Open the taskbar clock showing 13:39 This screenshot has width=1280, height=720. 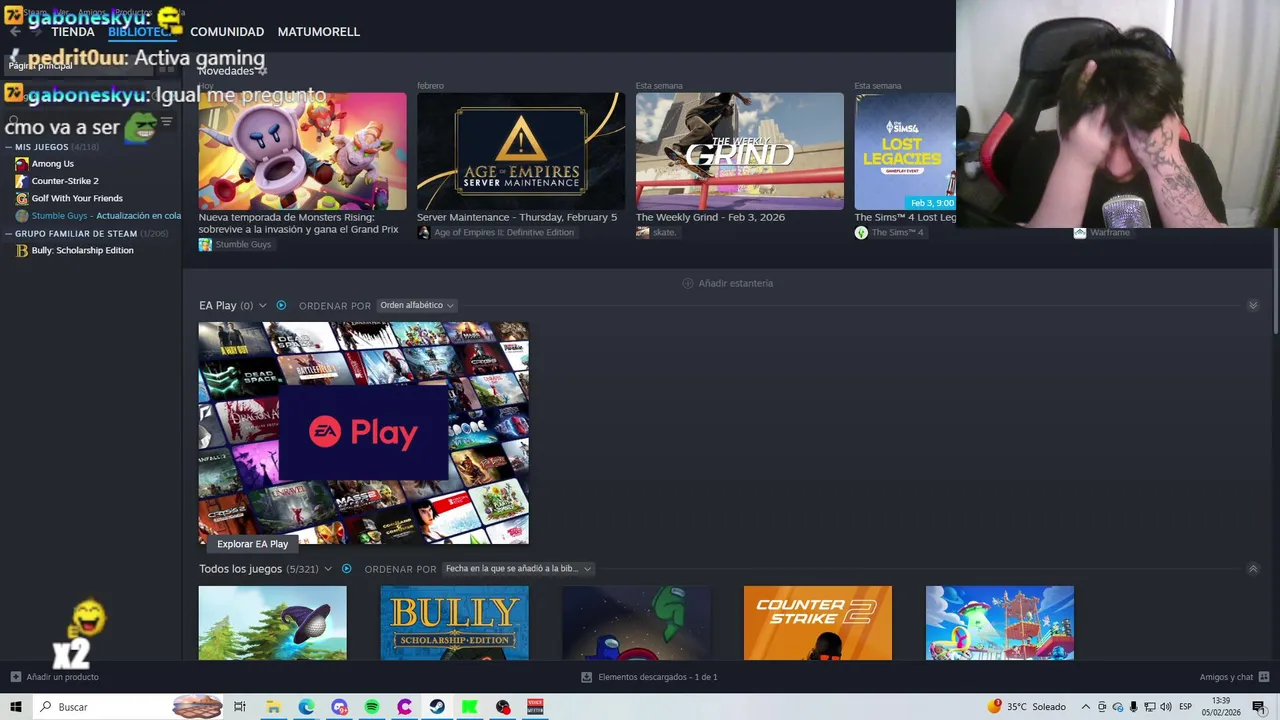pos(1221,707)
